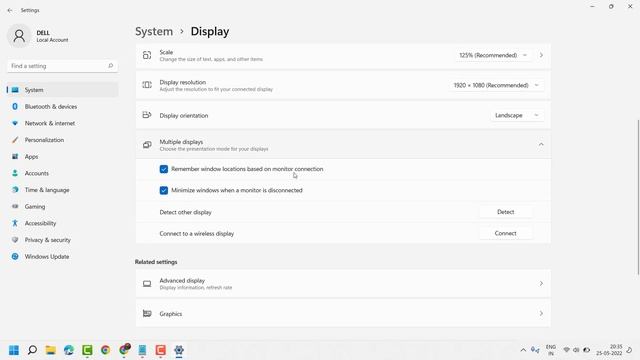The image size is (640, 360).
Task: Click the Display resolution icon
Action: pos(147,85)
